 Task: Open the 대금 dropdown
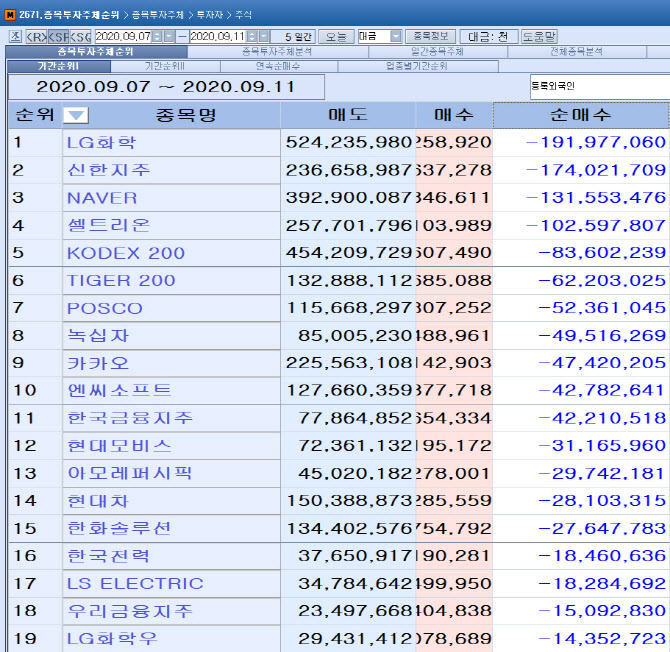tap(397, 36)
